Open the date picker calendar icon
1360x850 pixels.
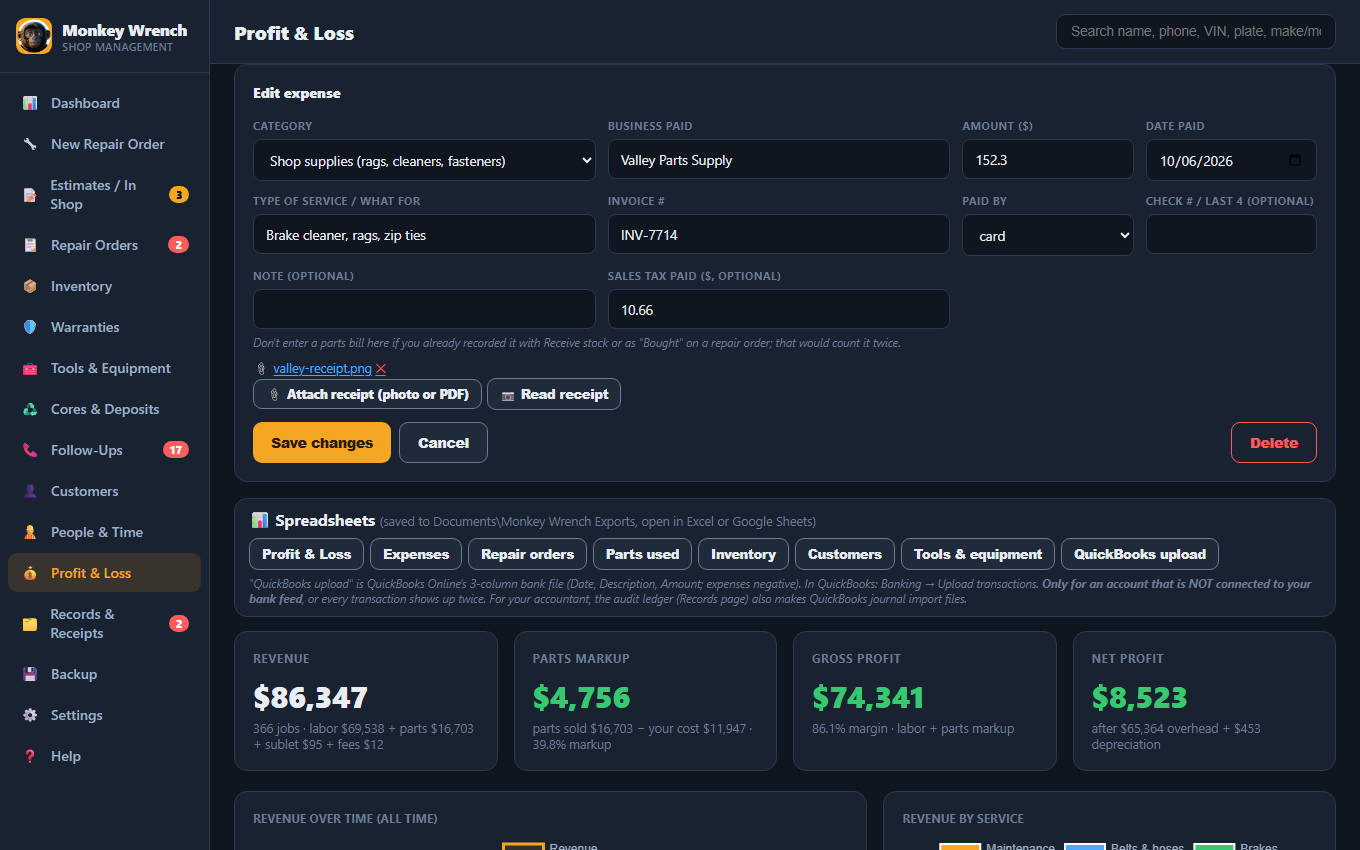pyautogui.click(x=1296, y=160)
